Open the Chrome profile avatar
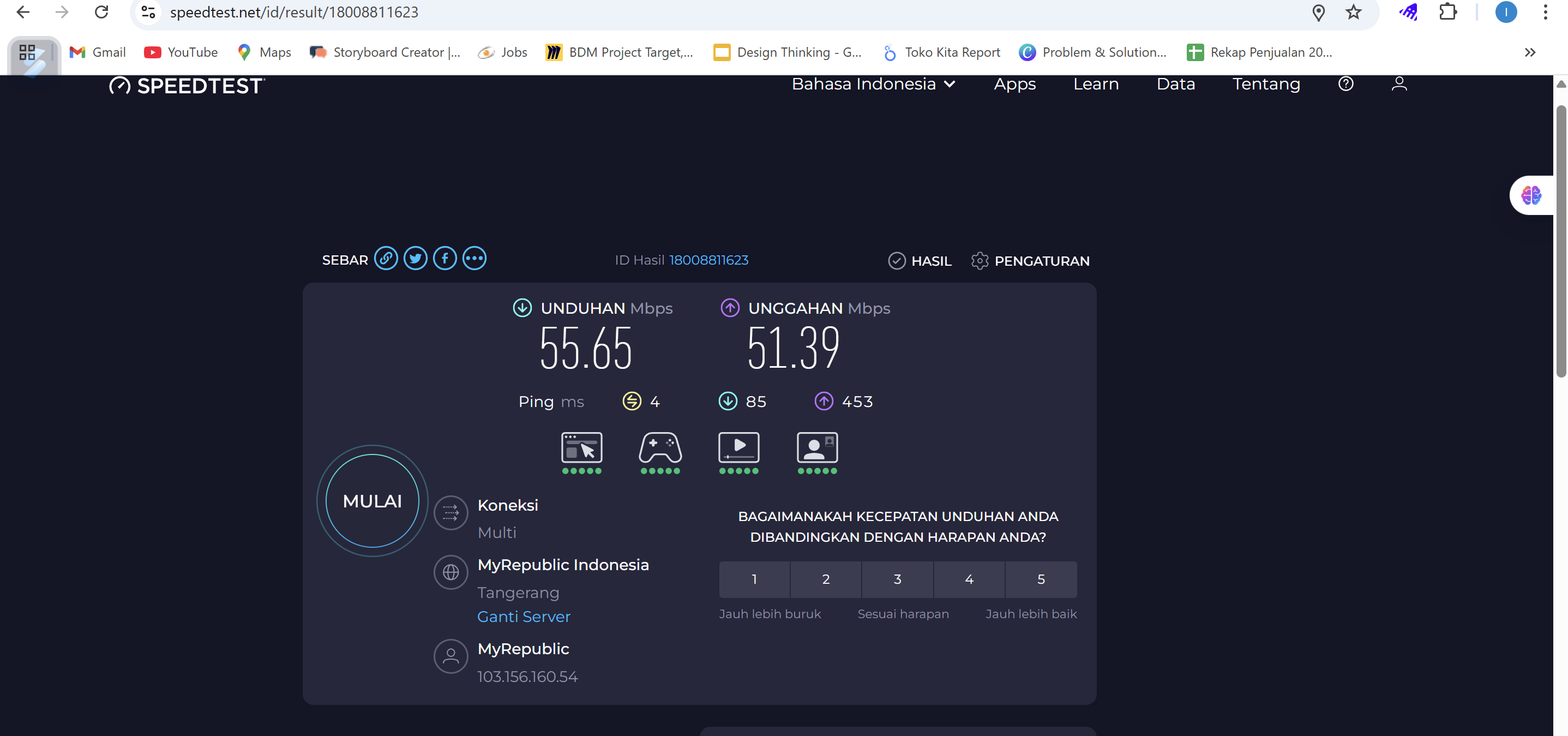The height and width of the screenshot is (736, 1568). tap(1506, 12)
